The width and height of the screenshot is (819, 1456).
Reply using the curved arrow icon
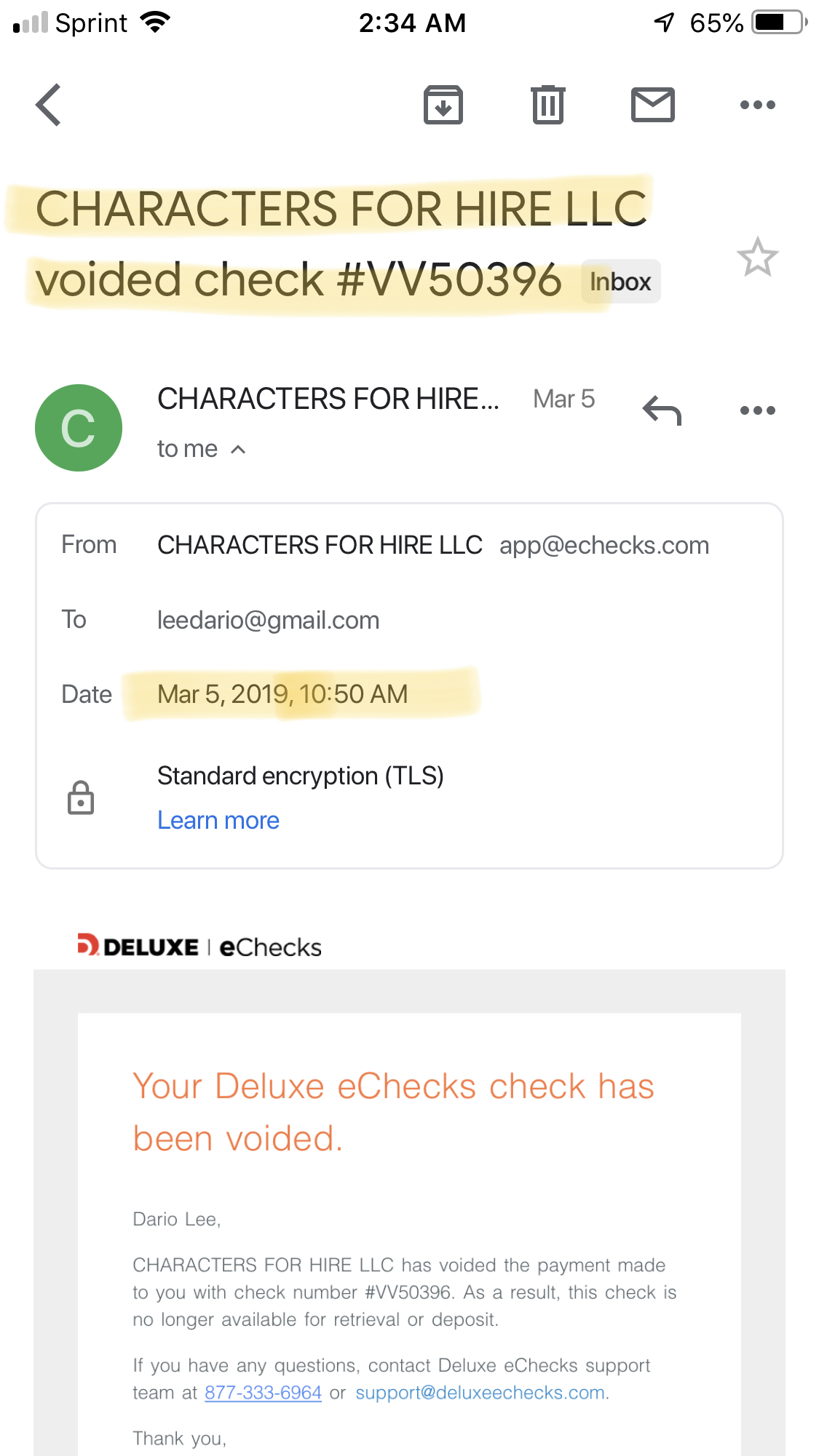(x=662, y=410)
